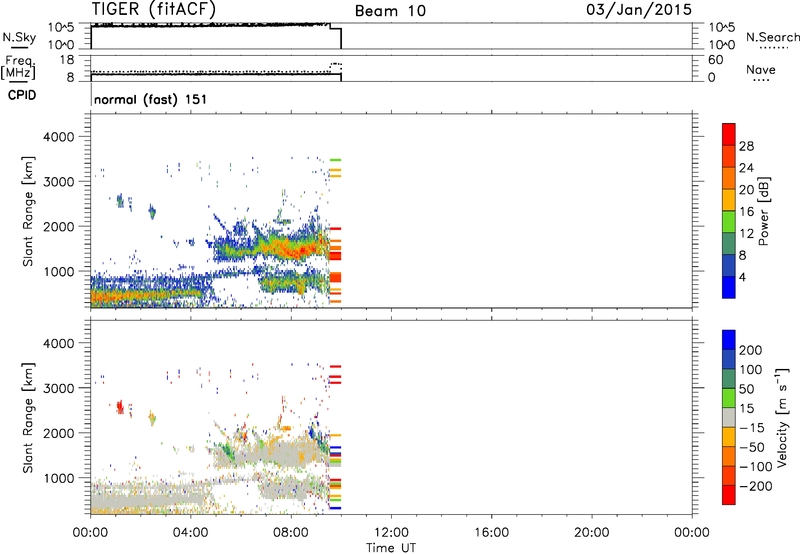Select the 'Velocity [m s⁻¹]' colorbar title
Screen dimensions: 800x554
click(x=782, y=417)
